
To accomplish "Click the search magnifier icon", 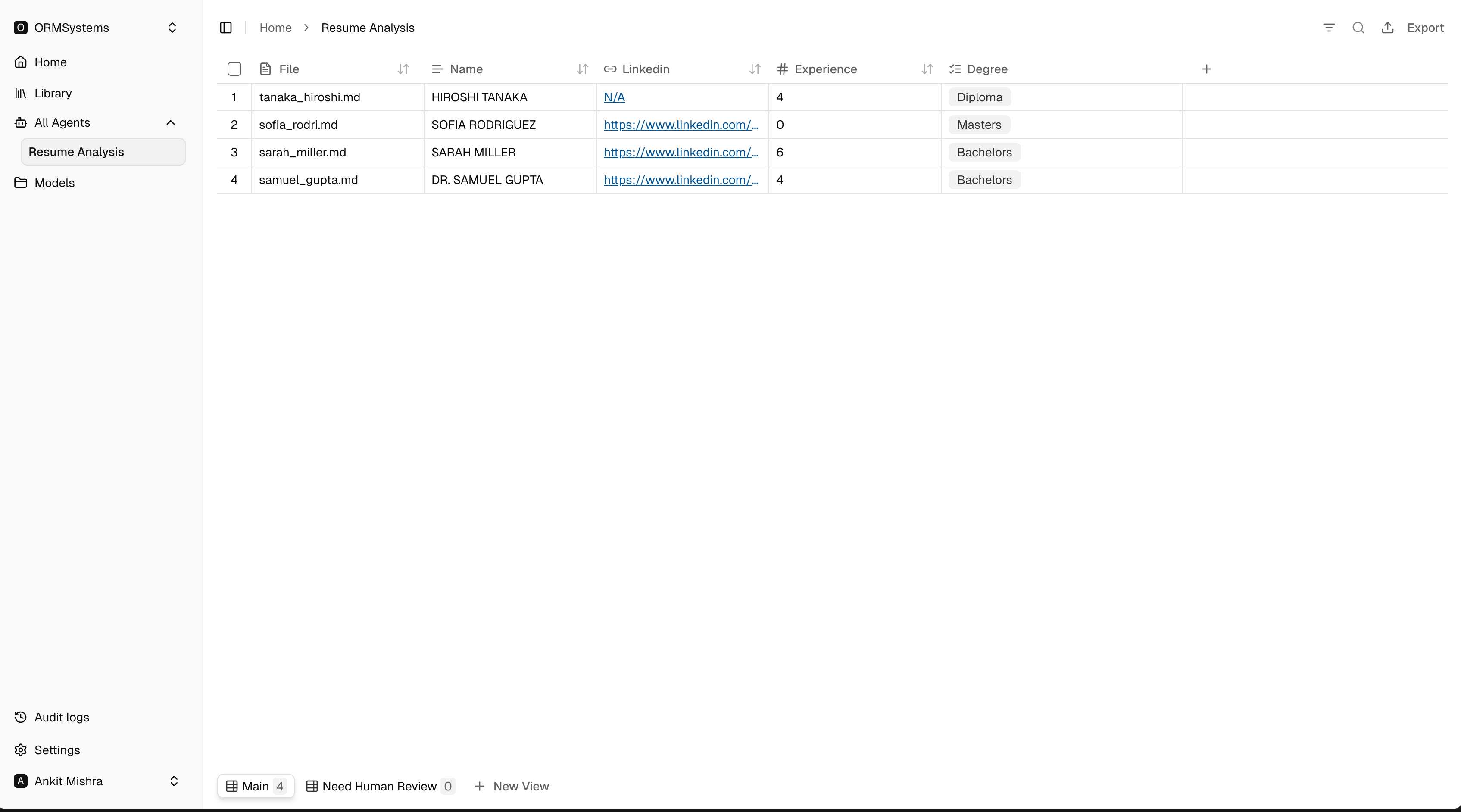I will pyautogui.click(x=1358, y=28).
